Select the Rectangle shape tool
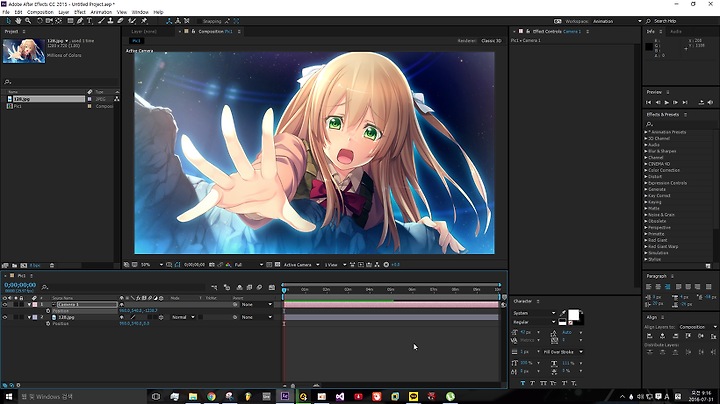Viewport: 720px width, 404px height. tap(70, 21)
